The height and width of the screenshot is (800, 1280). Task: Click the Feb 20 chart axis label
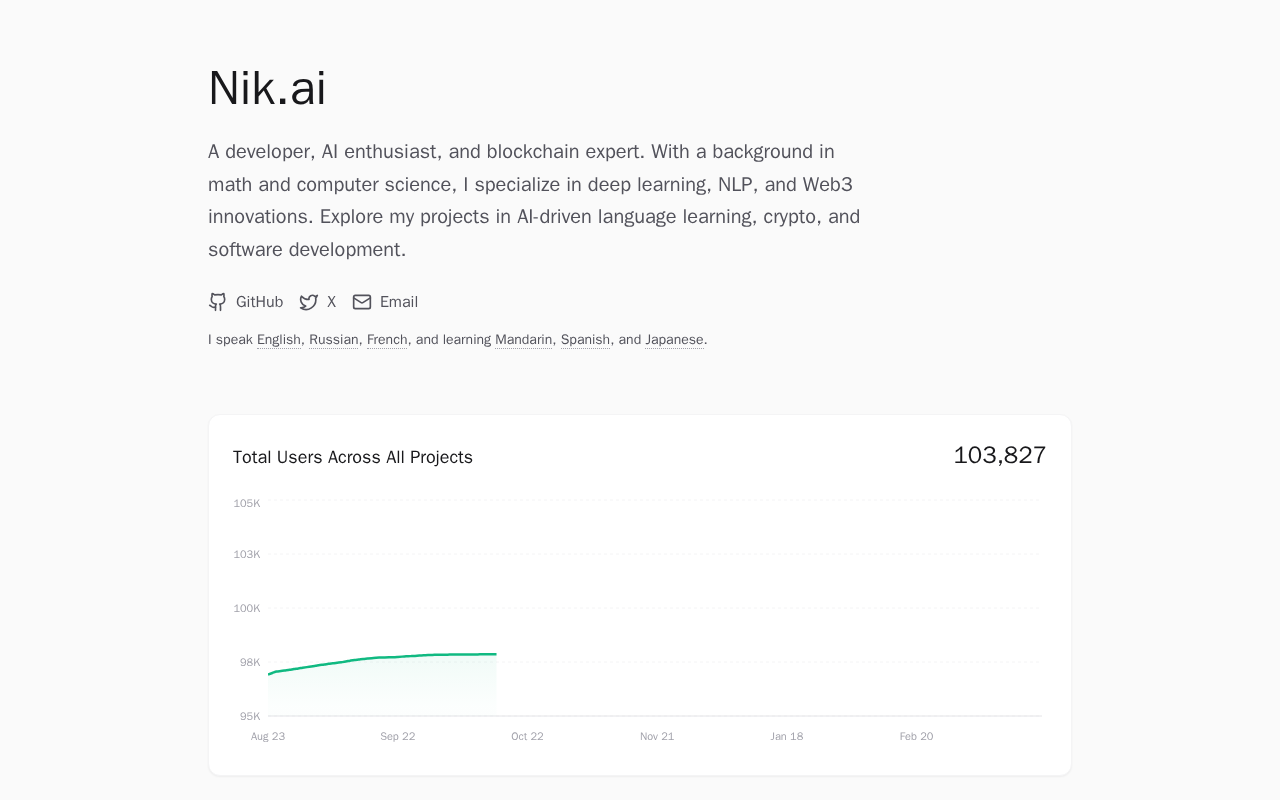[x=916, y=736]
